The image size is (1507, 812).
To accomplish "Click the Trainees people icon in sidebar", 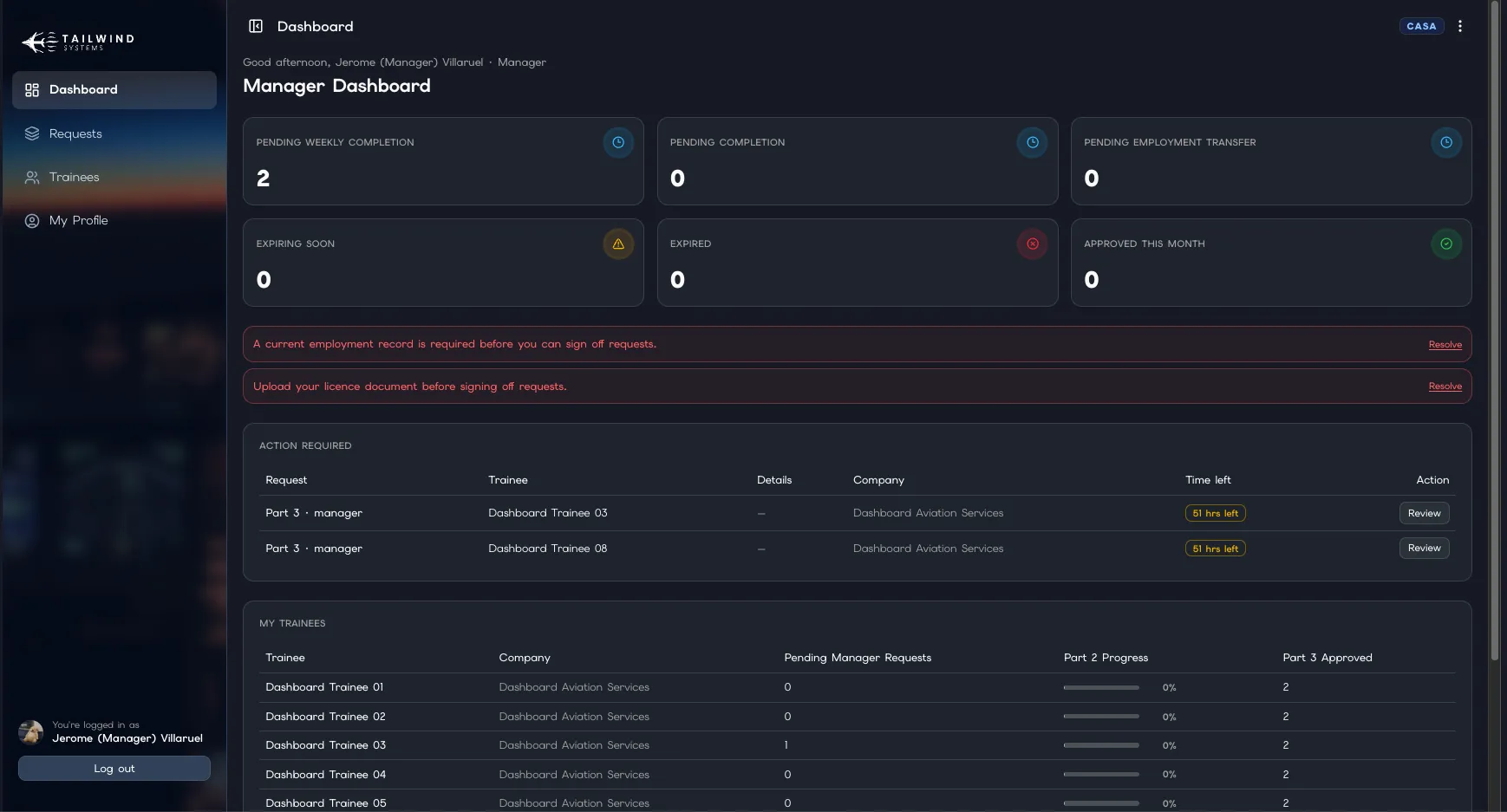I will tap(32, 177).
